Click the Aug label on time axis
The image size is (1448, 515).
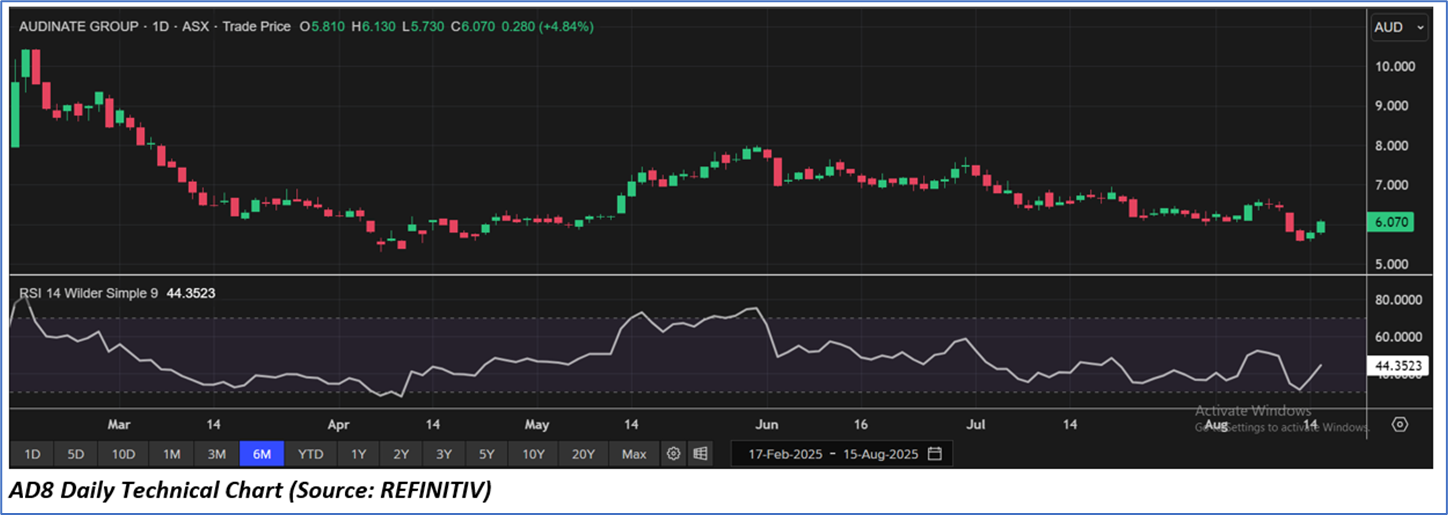click(x=1215, y=425)
